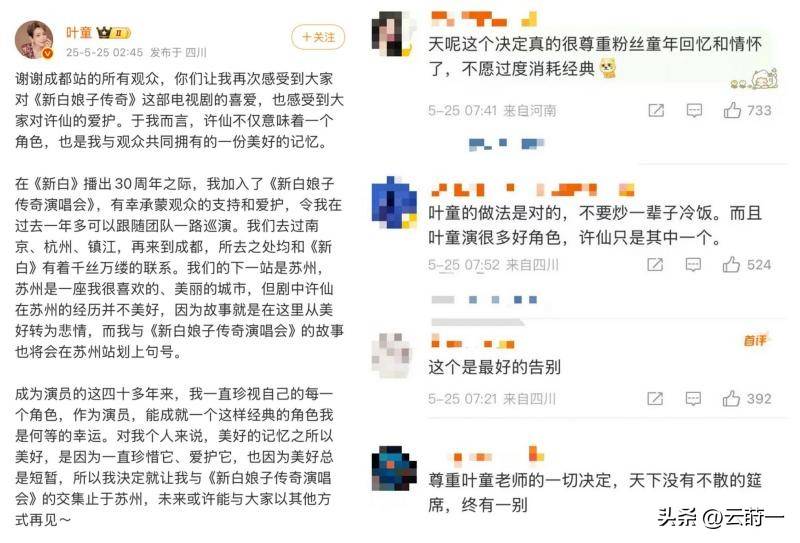Like the comment with 733 likes

tap(747, 110)
